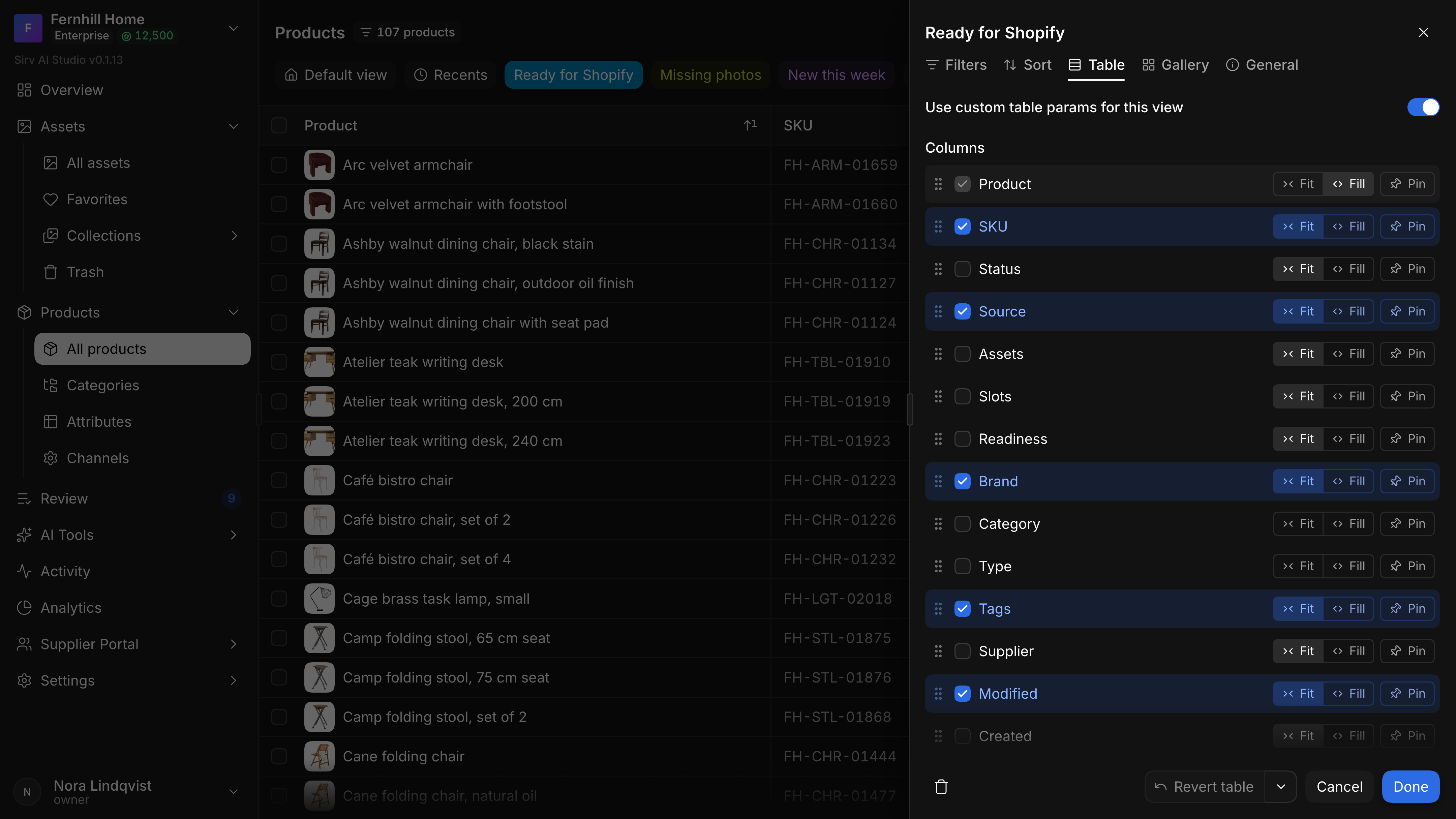Uncheck the Source column checkbox

click(963, 311)
